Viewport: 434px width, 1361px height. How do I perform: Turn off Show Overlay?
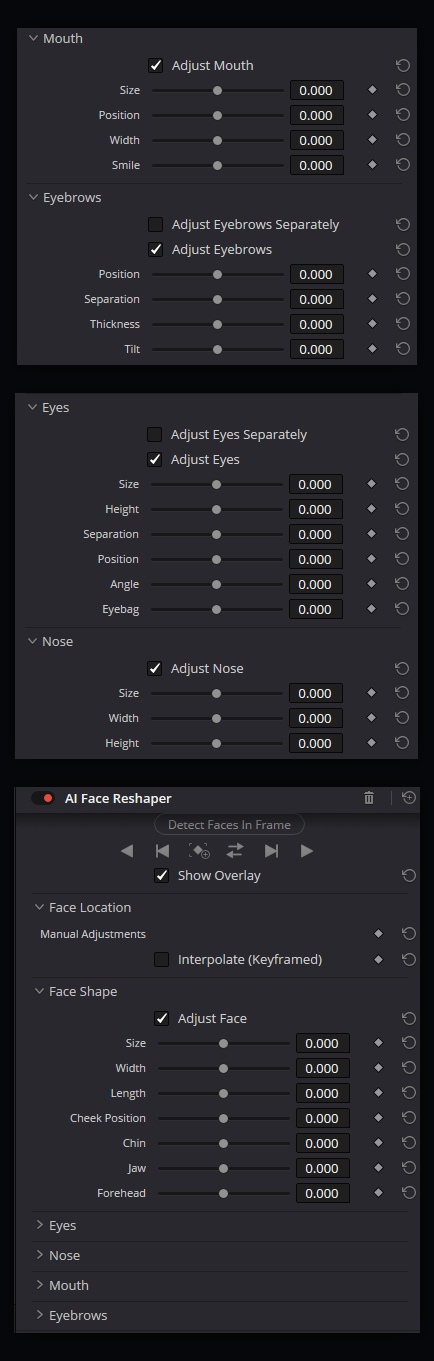click(x=162, y=875)
